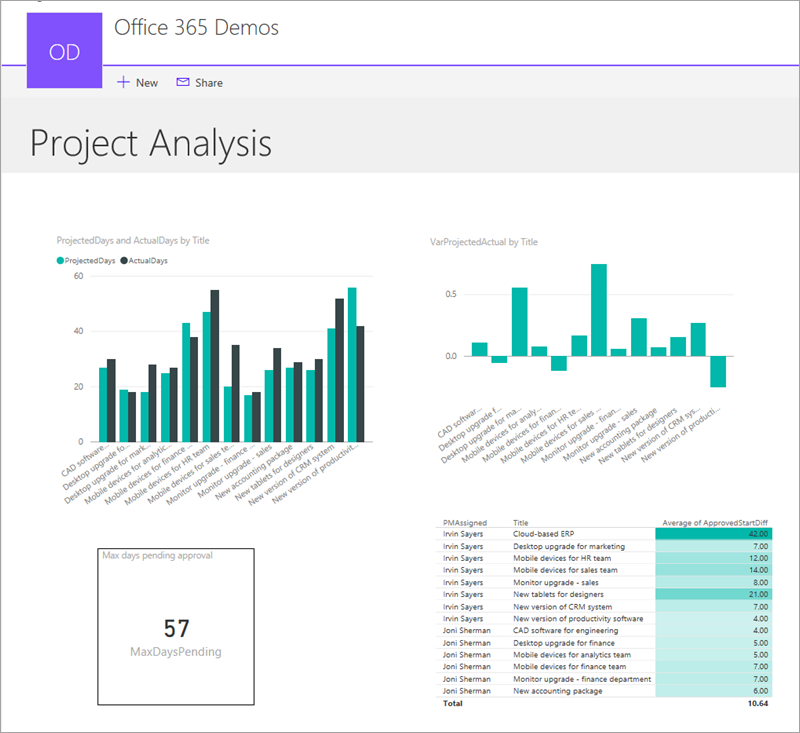Click the Share button label

pos(209,83)
